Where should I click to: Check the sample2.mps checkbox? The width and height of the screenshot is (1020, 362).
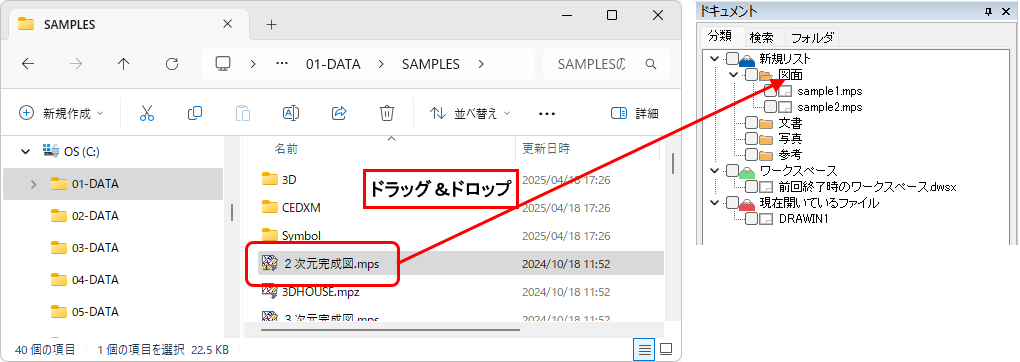[x=770, y=106]
